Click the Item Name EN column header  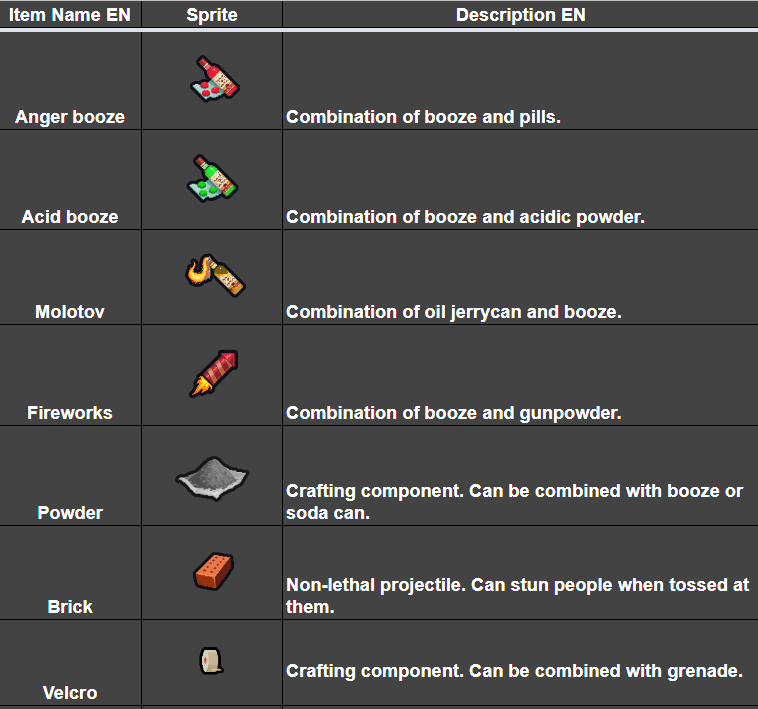(x=70, y=15)
